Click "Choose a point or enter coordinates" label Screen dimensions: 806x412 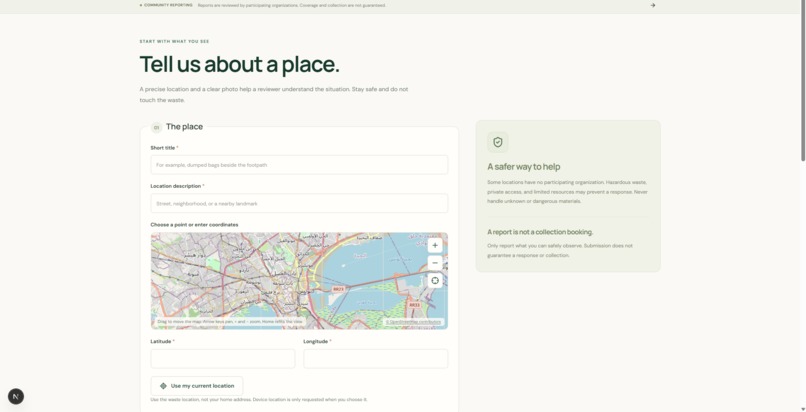point(194,224)
